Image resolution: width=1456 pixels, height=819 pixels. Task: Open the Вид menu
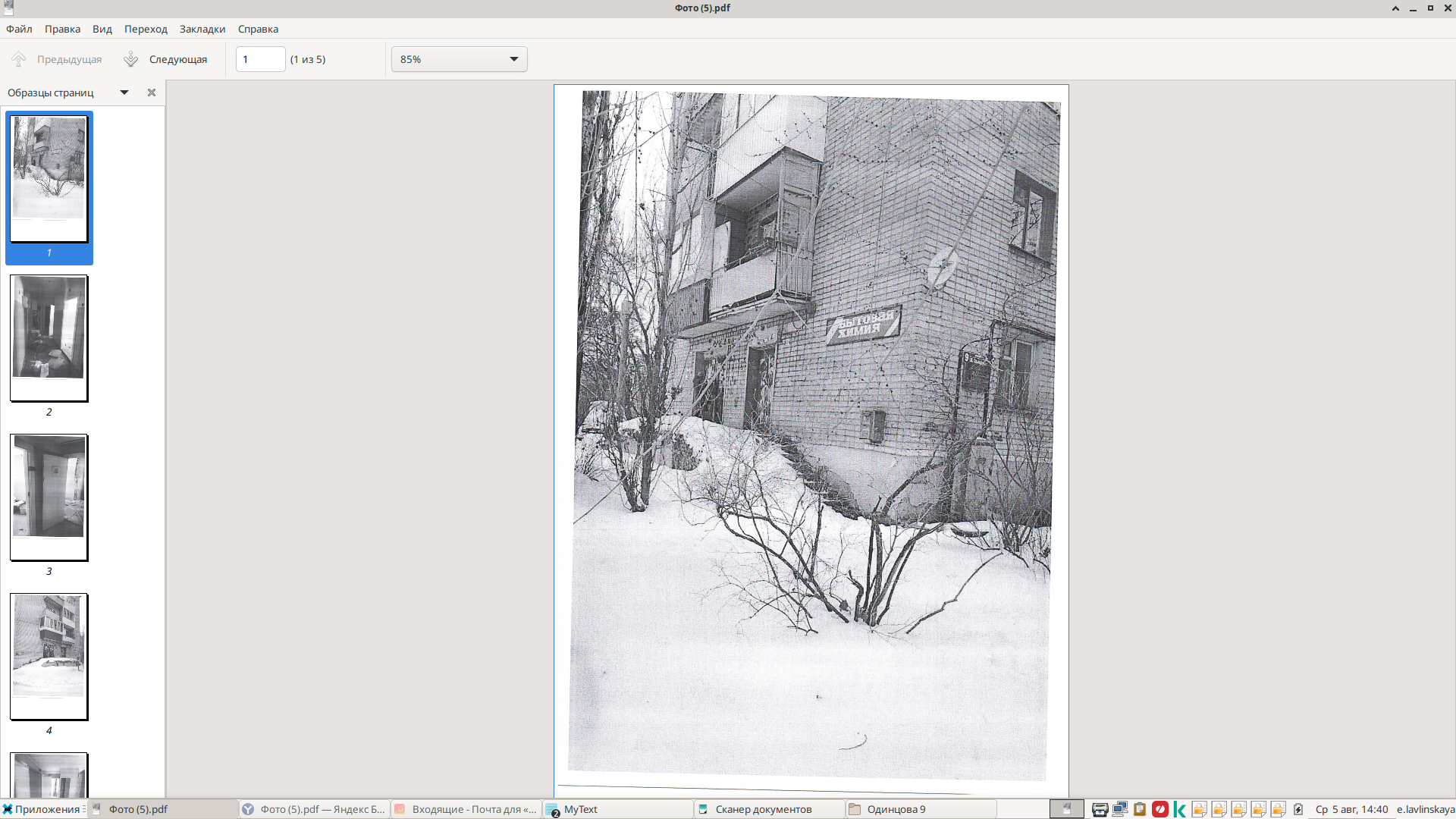click(102, 29)
